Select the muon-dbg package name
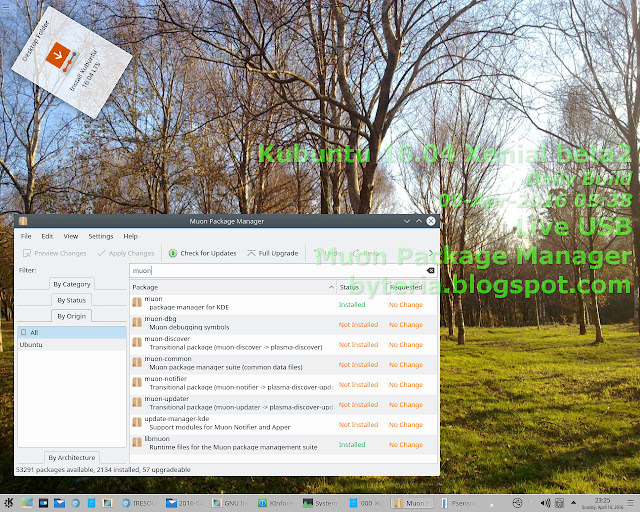The image size is (640, 512). click(160, 318)
